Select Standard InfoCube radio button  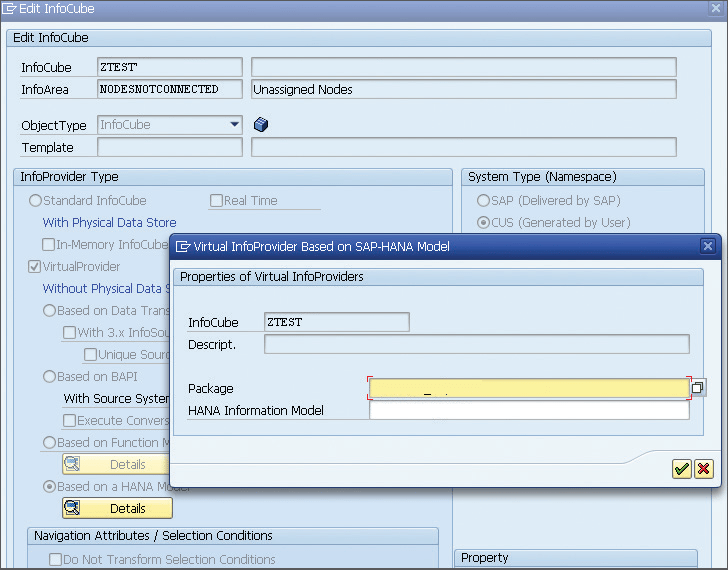pos(35,201)
